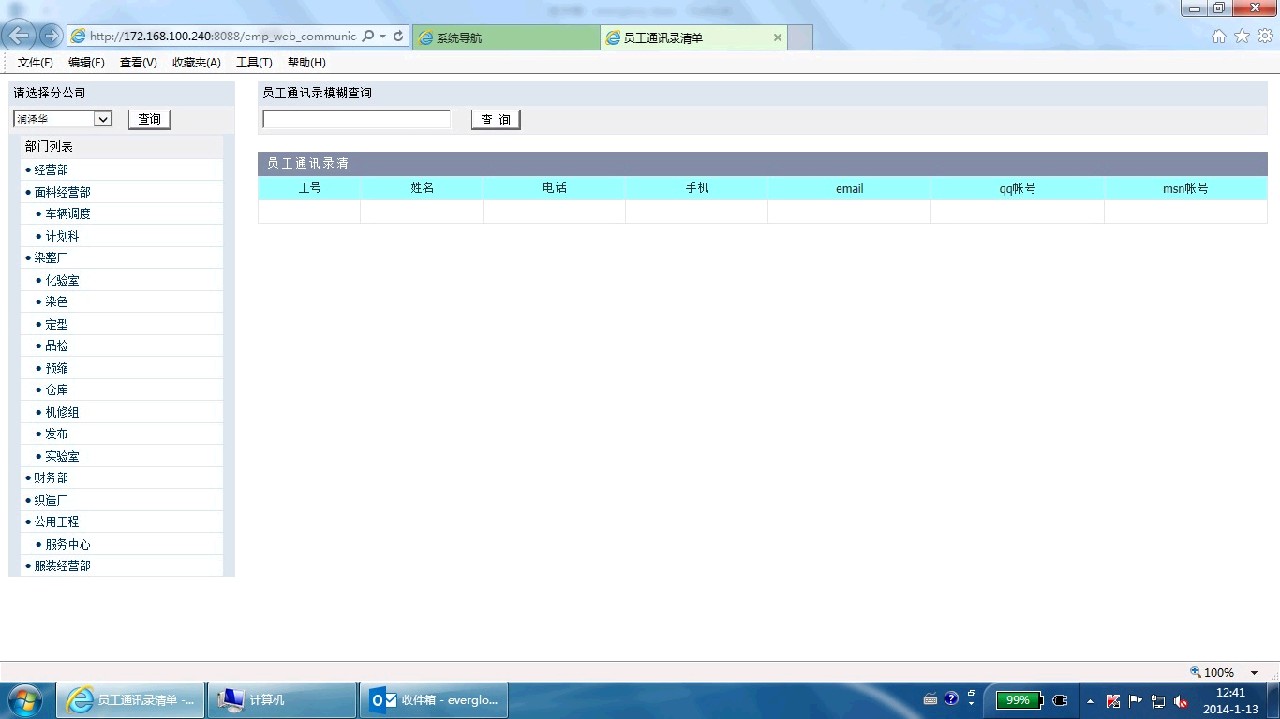Screen dimensions: 1280x719
Task: Open the Favorites star icon
Action: (1242, 36)
